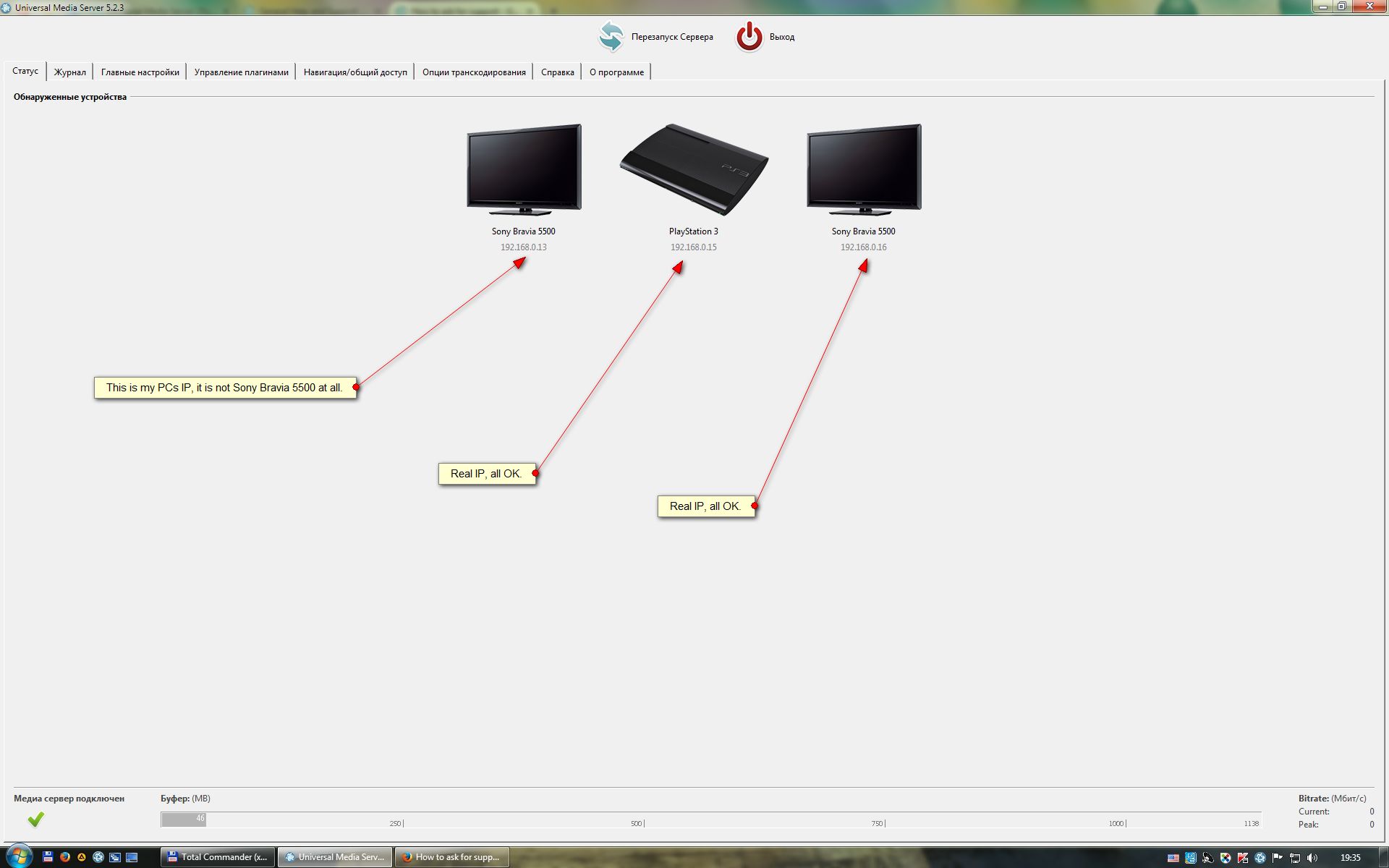The width and height of the screenshot is (1389, 868).
Task: Switch to Total Commander taskbar window
Action: [x=218, y=857]
